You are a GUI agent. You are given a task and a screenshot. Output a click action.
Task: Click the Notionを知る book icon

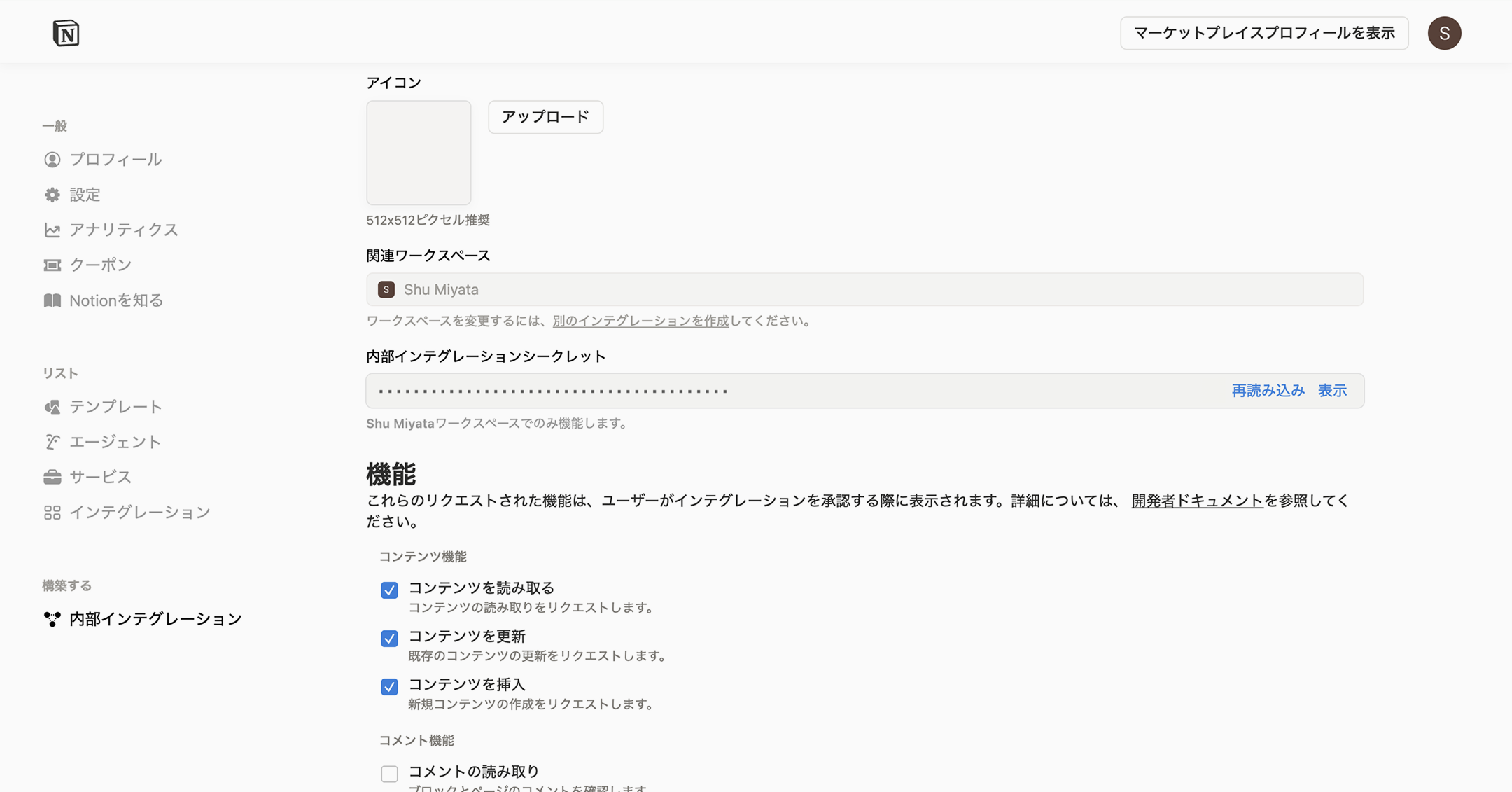click(52, 300)
